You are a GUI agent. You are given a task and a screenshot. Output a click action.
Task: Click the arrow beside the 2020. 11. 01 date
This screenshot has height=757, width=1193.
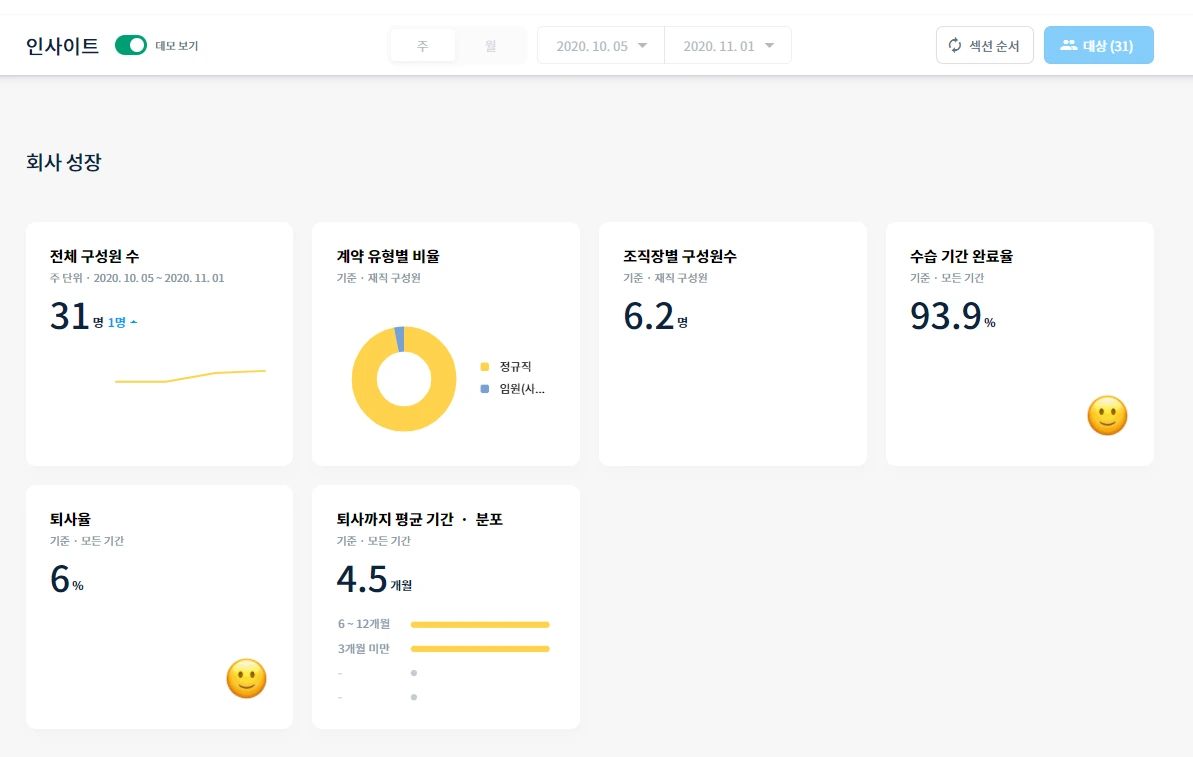pos(770,46)
